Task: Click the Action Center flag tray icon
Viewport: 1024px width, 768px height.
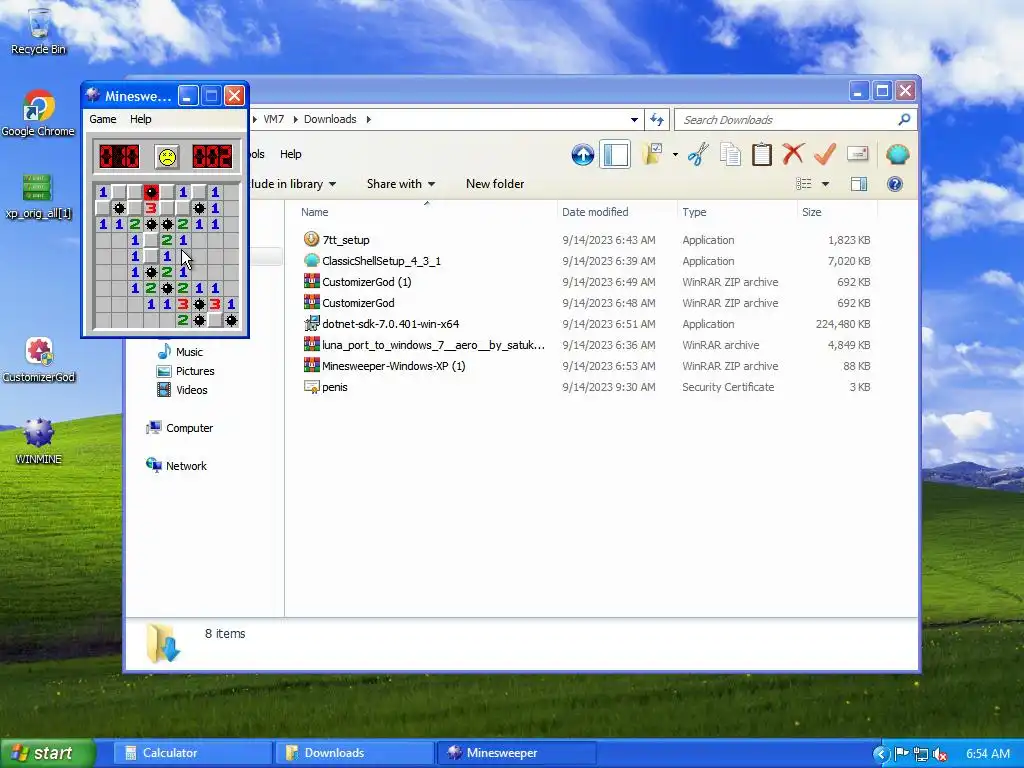Action: click(902, 754)
